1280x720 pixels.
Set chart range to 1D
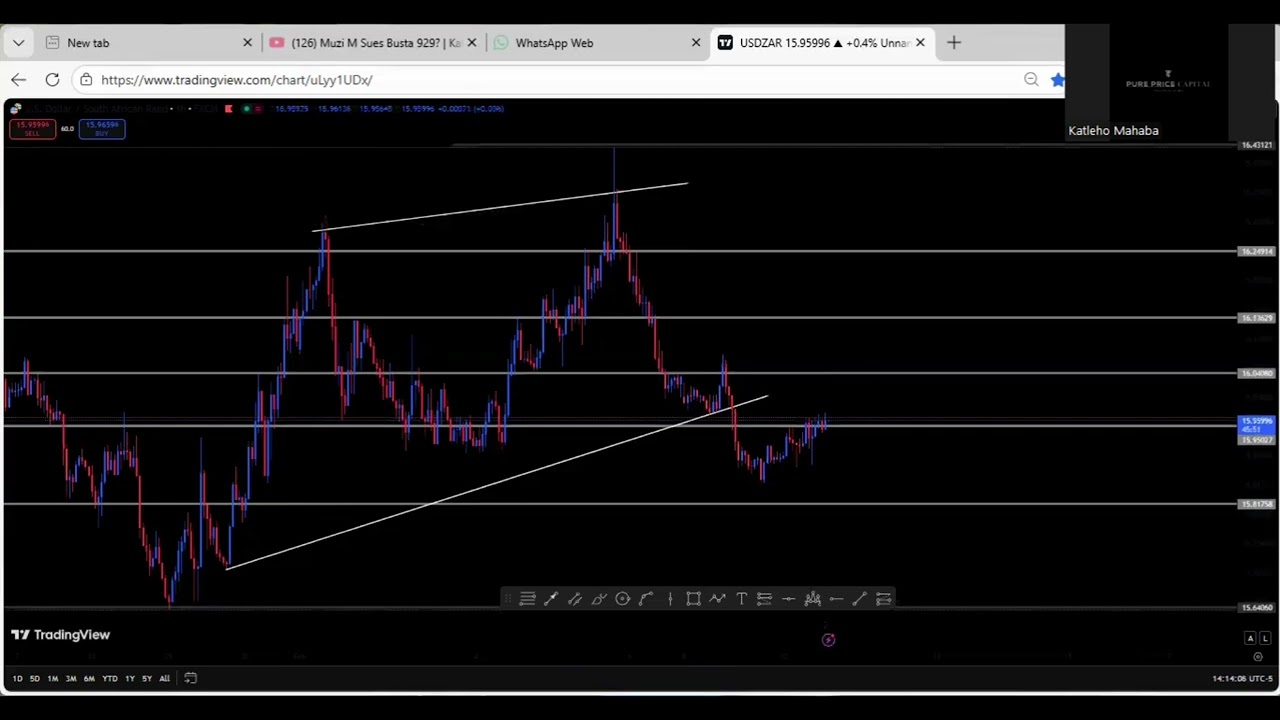17,679
